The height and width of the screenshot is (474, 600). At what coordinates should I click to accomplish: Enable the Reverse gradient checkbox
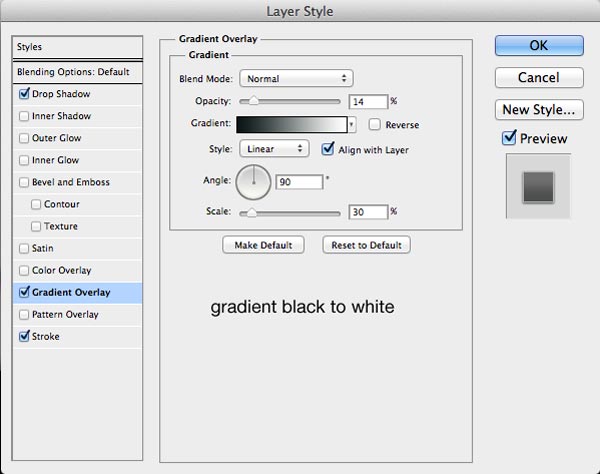[x=374, y=125]
